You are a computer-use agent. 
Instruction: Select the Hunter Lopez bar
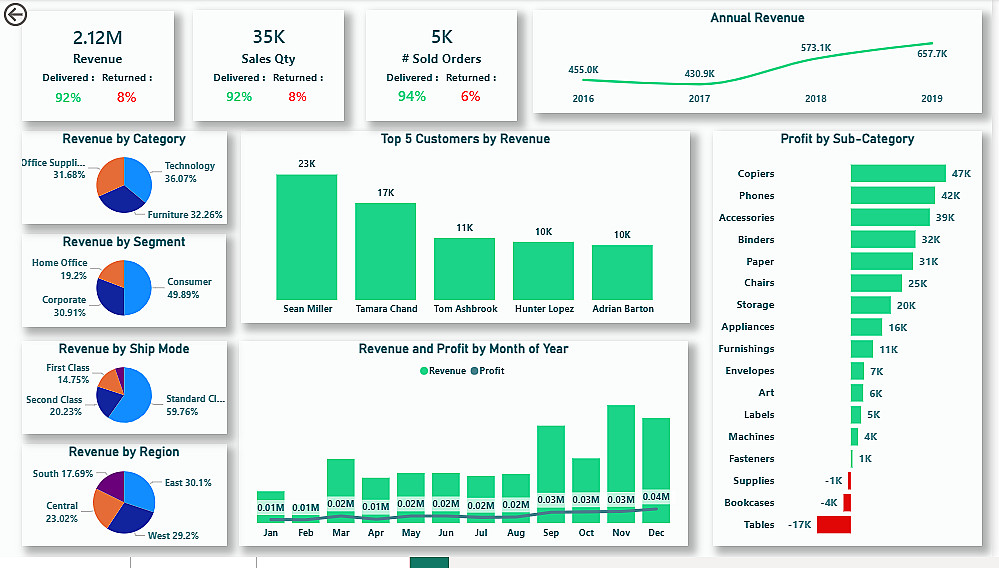coord(543,271)
